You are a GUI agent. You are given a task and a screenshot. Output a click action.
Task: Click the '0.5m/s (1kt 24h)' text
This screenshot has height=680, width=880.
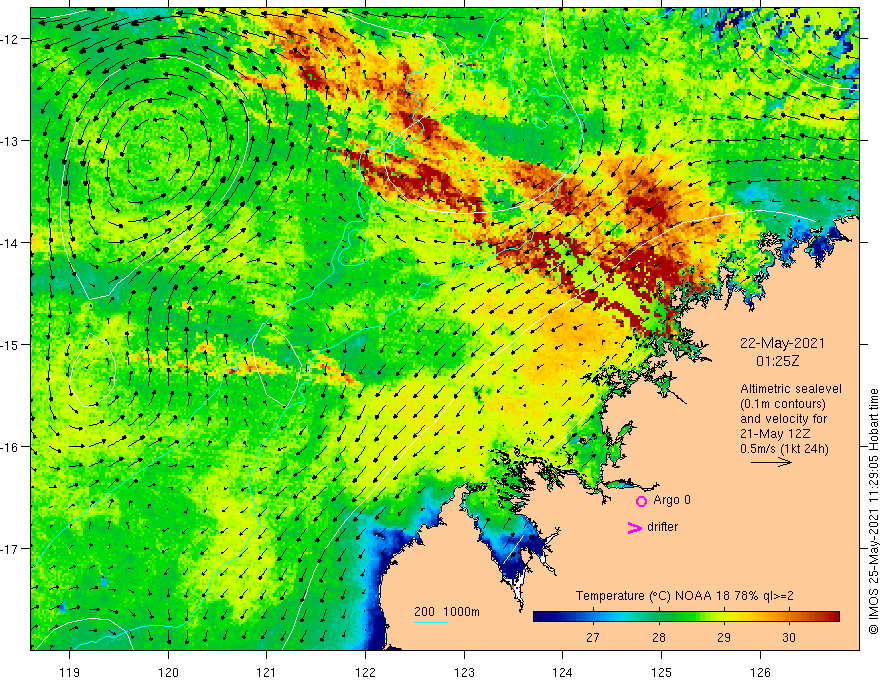pos(784,449)
